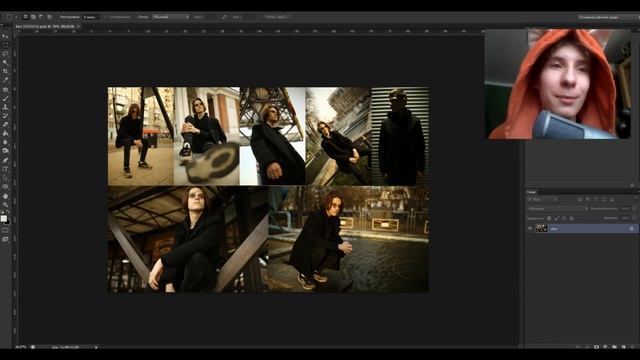Select the History Brush tool
This screenshot has height=360, width=640.
click(x=5, y=116)
